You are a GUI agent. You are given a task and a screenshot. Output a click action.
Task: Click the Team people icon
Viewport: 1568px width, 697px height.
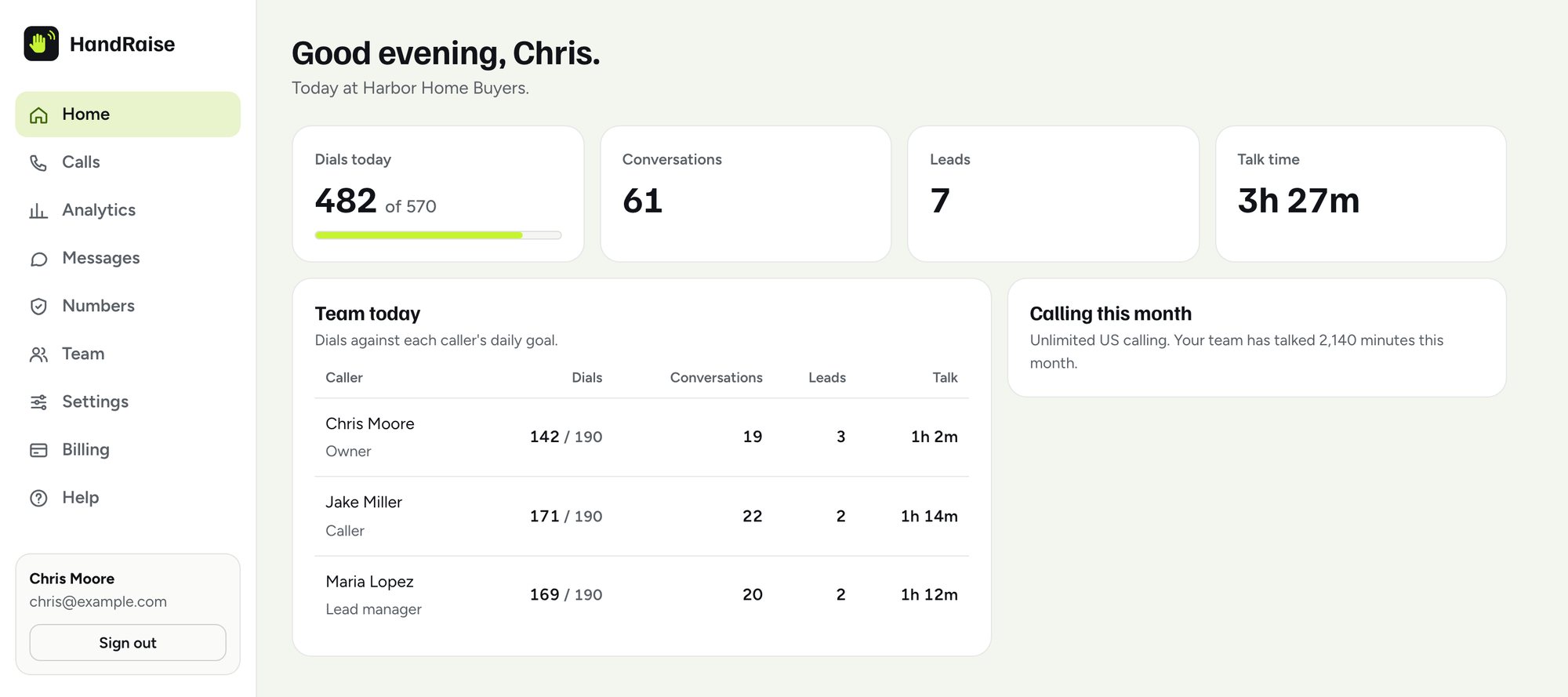coord(38,354)
